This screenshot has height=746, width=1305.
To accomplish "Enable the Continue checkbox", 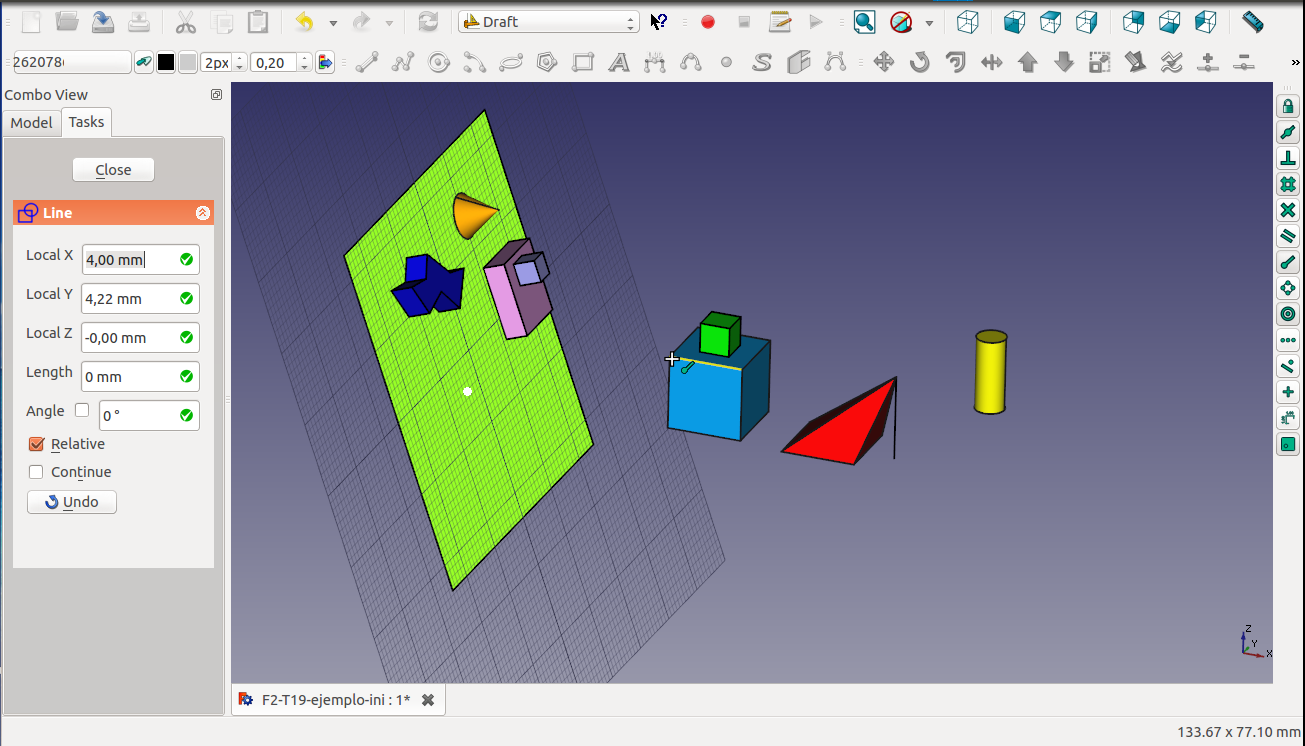I will (37, 472).
